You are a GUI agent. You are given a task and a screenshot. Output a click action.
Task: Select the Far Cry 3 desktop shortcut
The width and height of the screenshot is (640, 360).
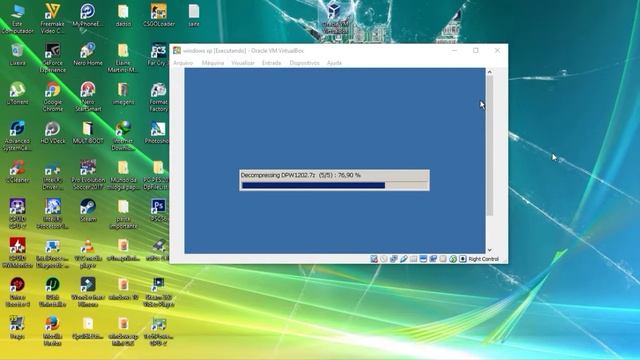click(158, 55)
